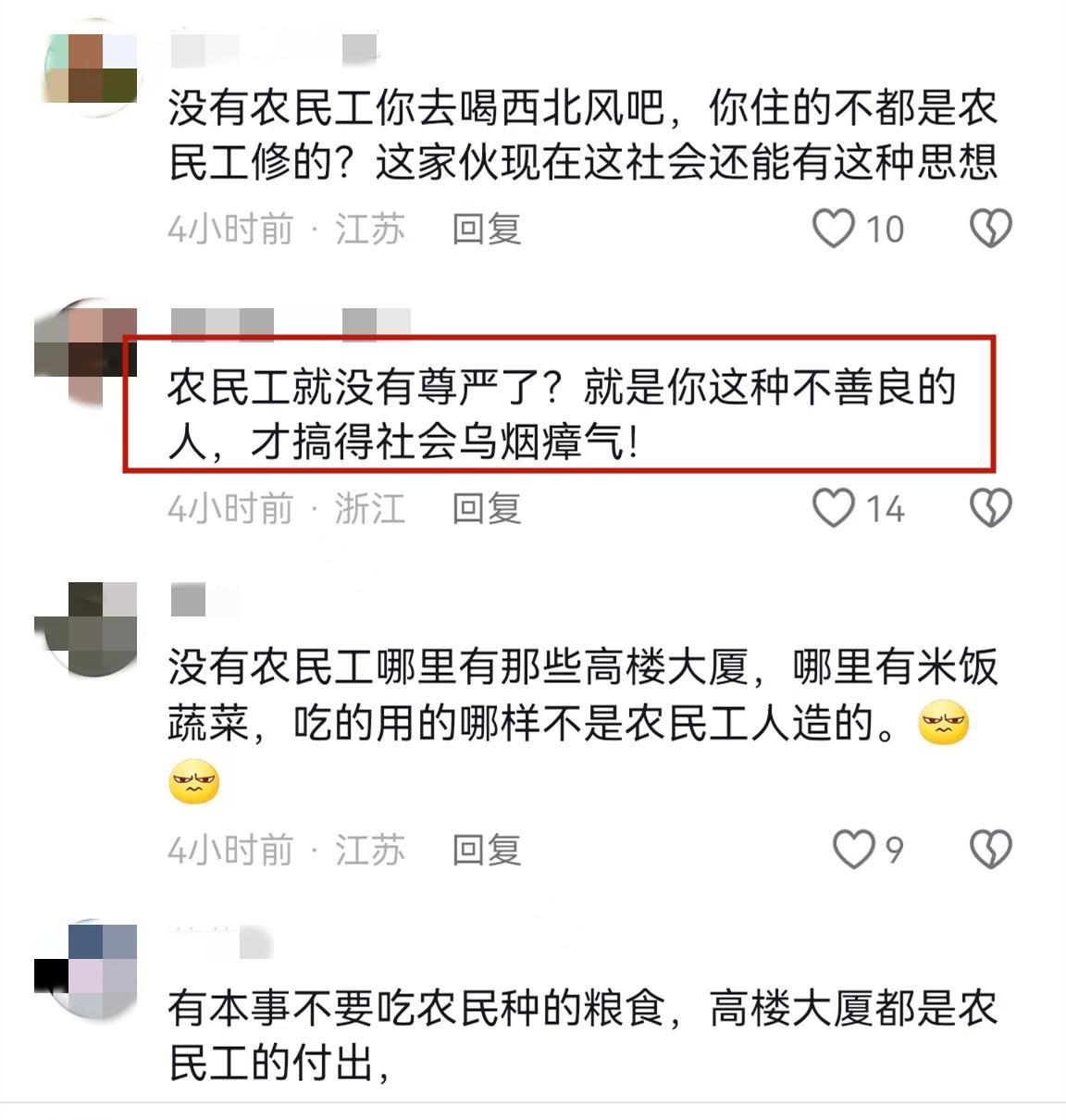Viewport: 1066px width, 1120px height.
Task: Reply to the 浙江 comment
Action: tap(487, 508)
